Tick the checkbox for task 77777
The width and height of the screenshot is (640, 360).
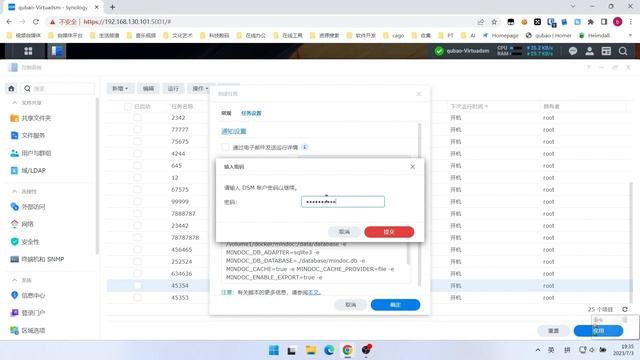pos(138,129)
